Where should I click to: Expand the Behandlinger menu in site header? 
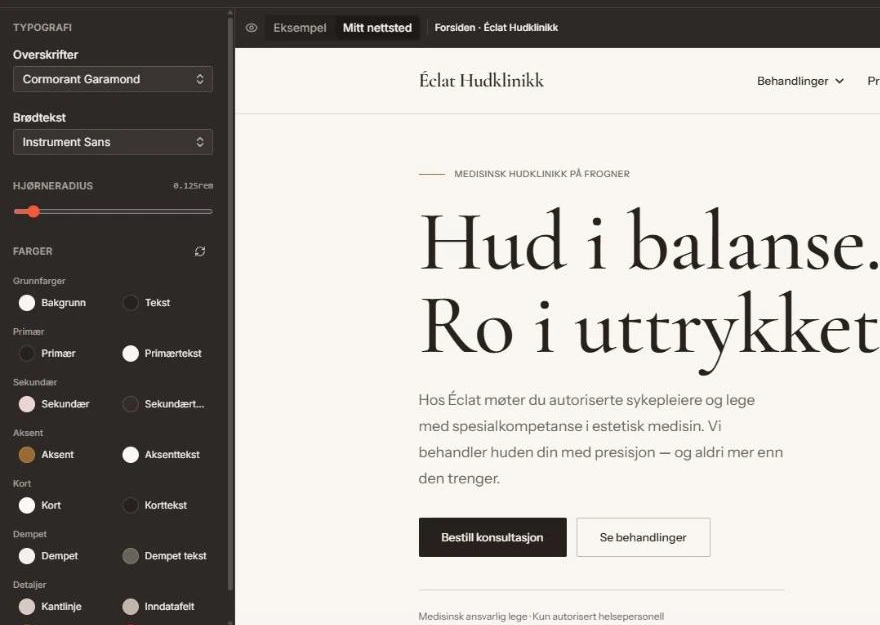coord(800,81)
